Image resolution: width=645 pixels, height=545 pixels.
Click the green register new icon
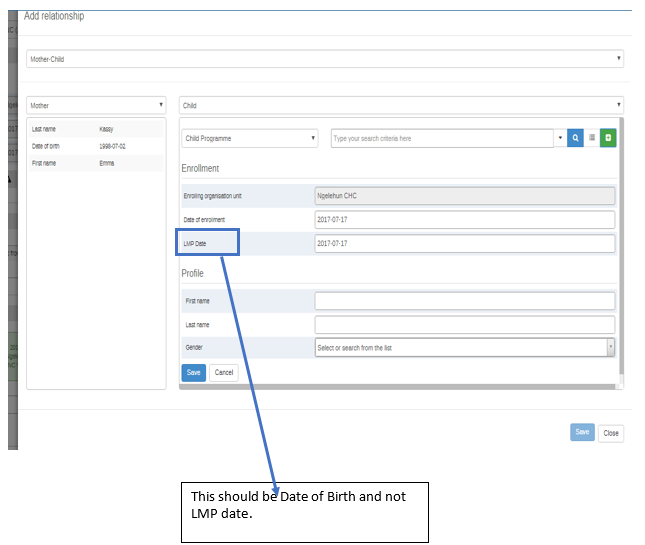tap(607, 138)
